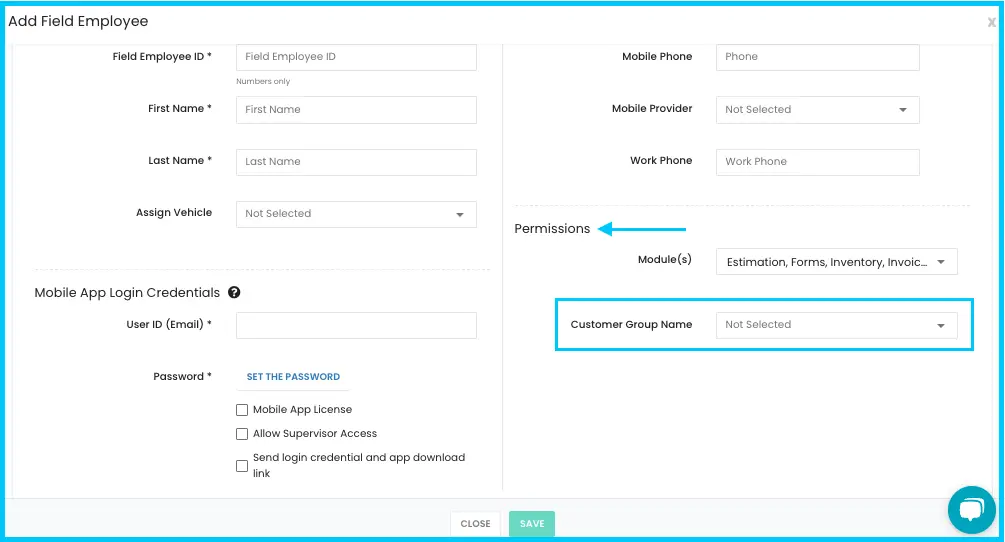Open the help icon beside Mobile App Login Credentials
Screen dimensions: 1005x542
(234, 292)
